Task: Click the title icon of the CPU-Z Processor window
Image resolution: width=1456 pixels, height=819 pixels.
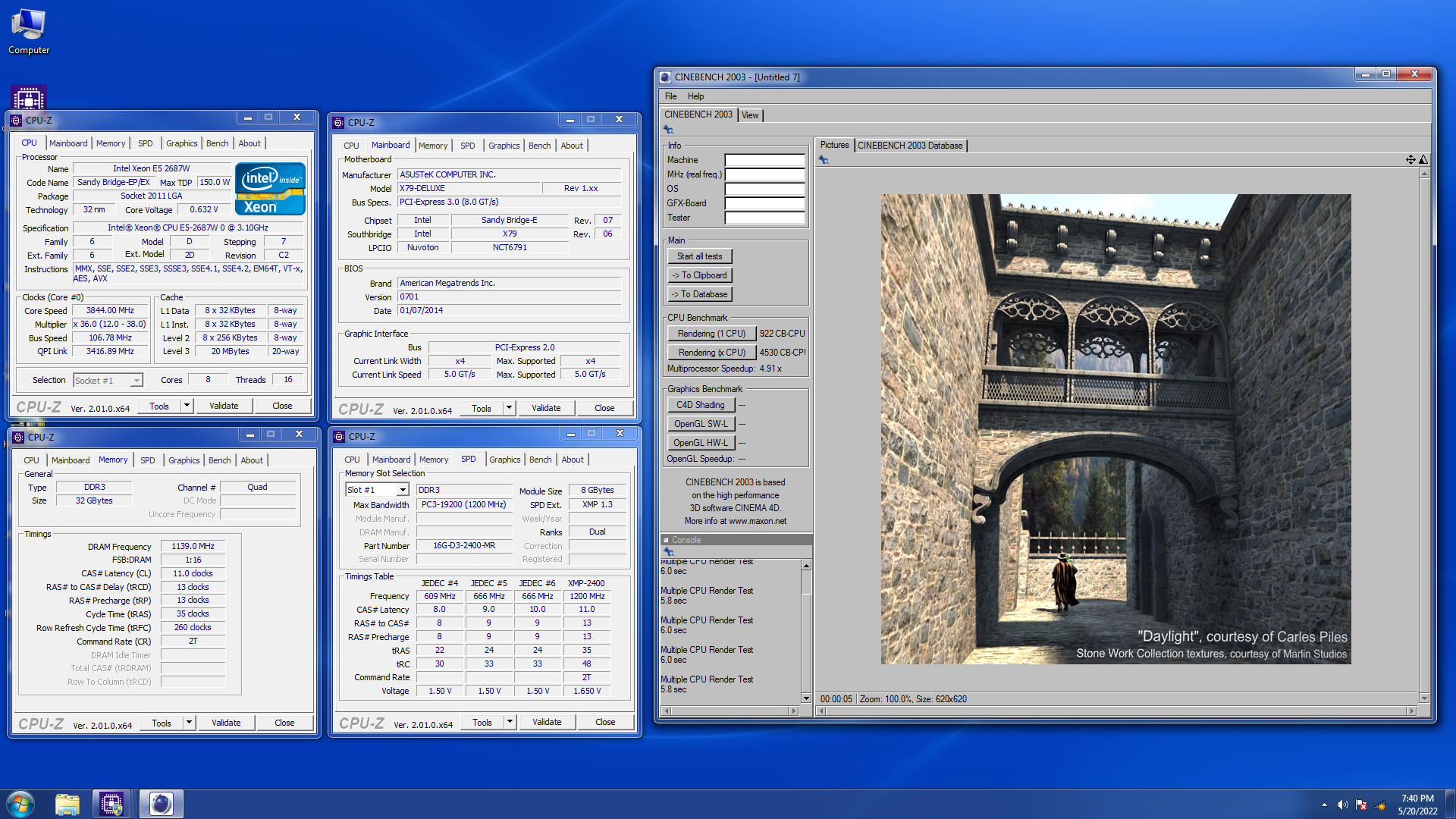Action: tap(17, 120)
